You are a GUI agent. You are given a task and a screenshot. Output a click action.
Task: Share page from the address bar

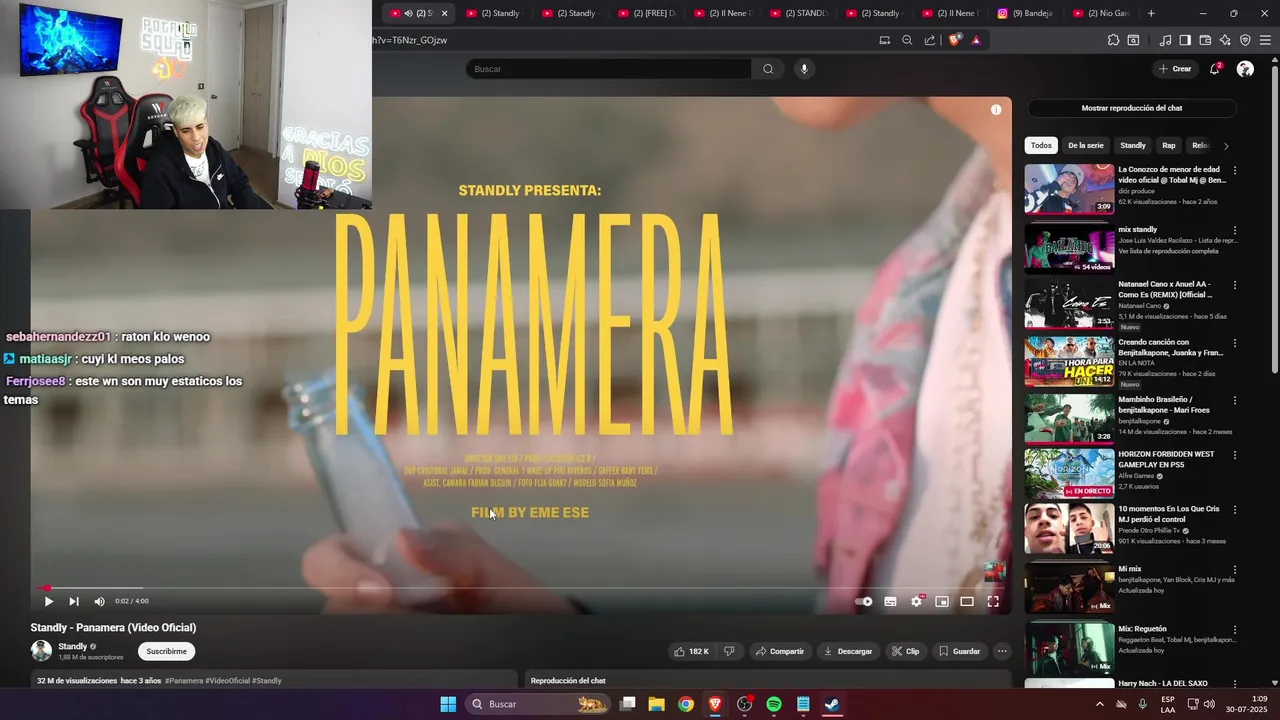(930, 40)
